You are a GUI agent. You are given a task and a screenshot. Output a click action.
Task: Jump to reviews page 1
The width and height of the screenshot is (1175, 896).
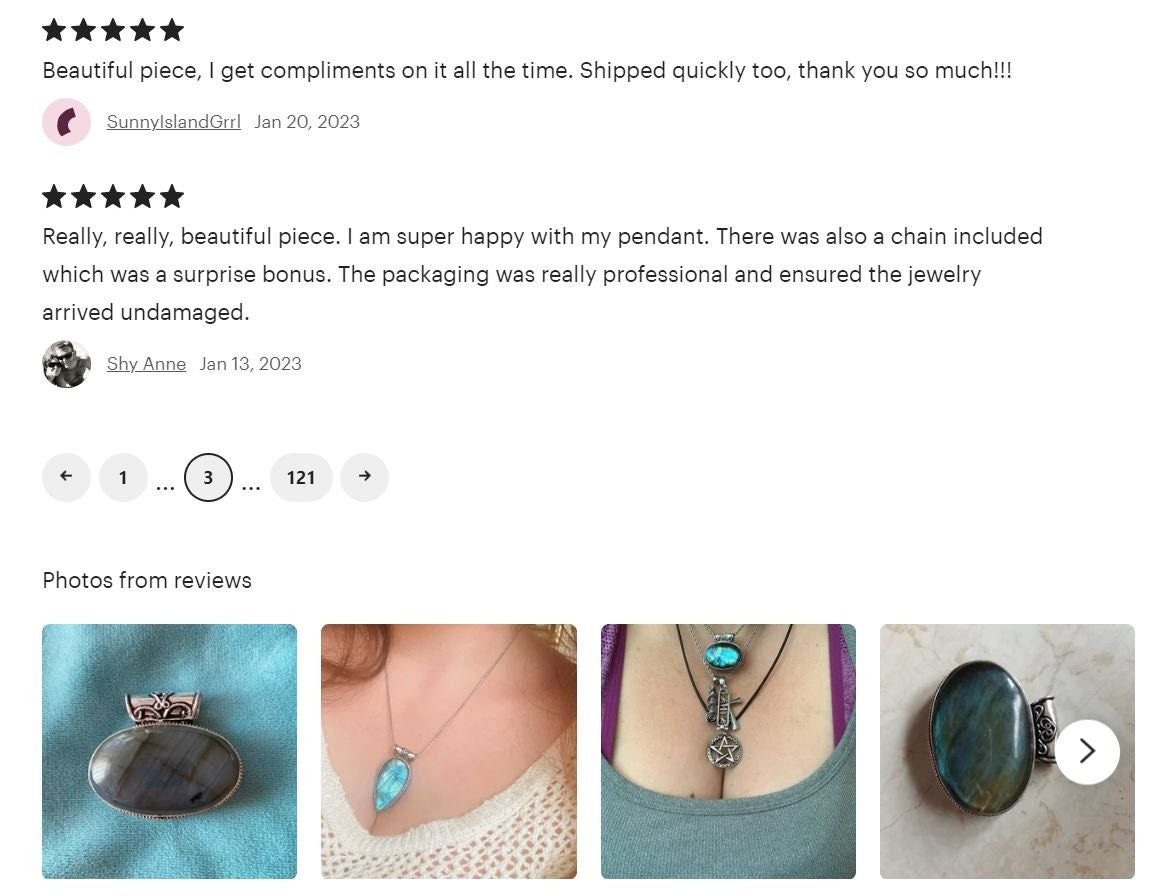coord(123,477)
